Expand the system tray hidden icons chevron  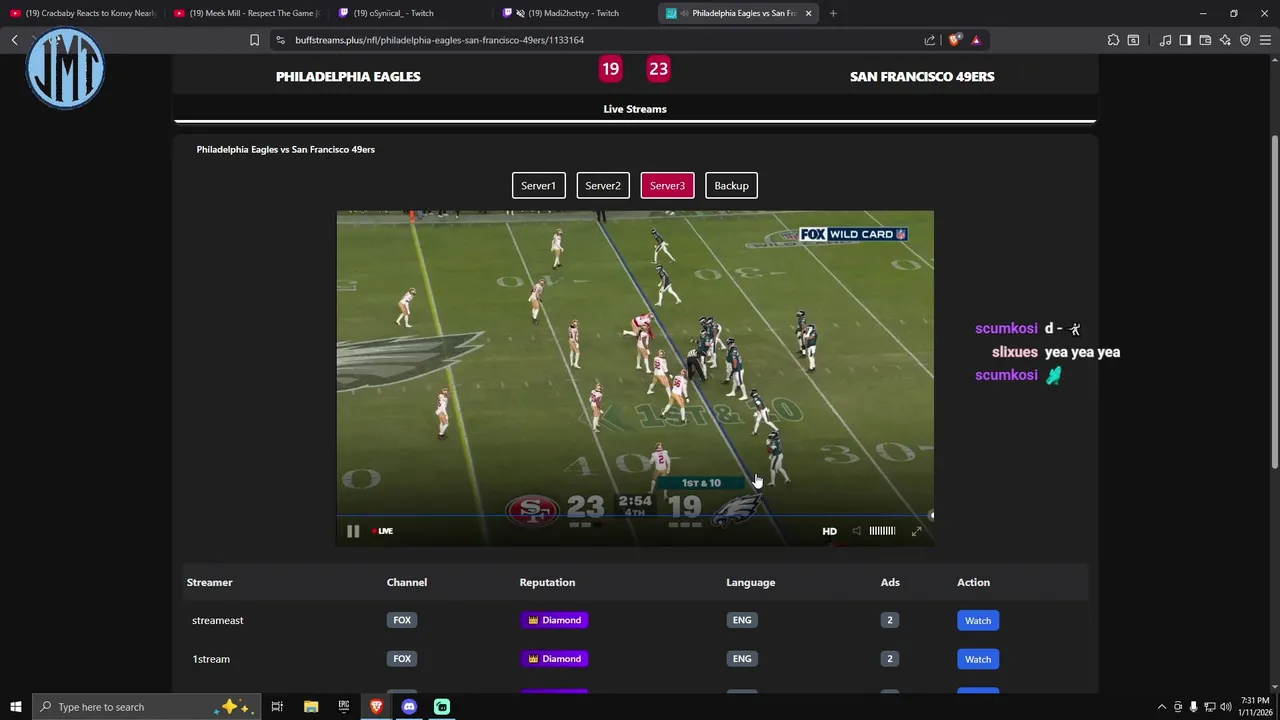1161,707
